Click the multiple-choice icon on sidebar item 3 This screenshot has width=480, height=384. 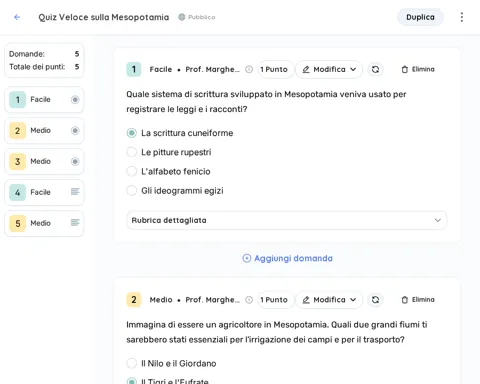(75, 161)
